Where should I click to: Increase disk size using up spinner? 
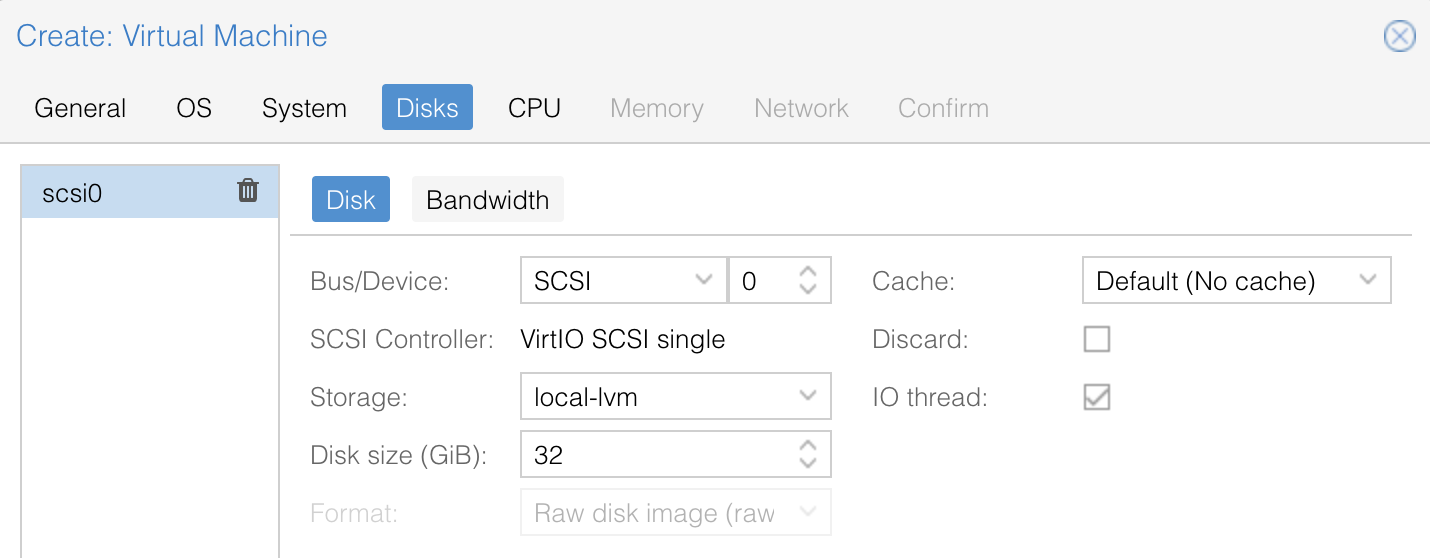[x=808, y=446]
